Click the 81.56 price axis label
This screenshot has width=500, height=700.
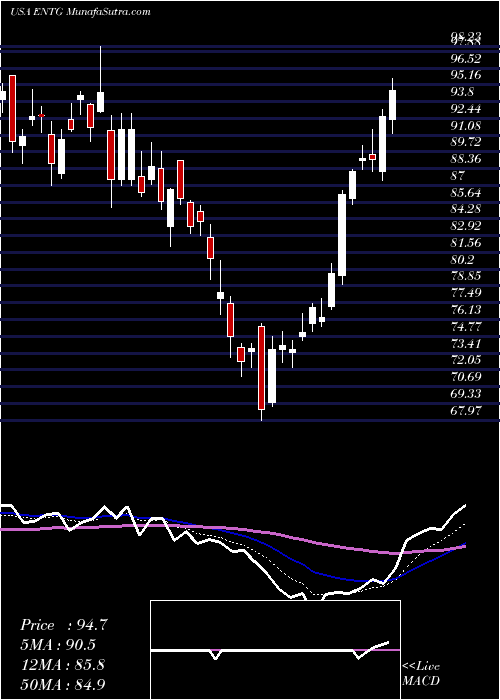pos(467,243)
